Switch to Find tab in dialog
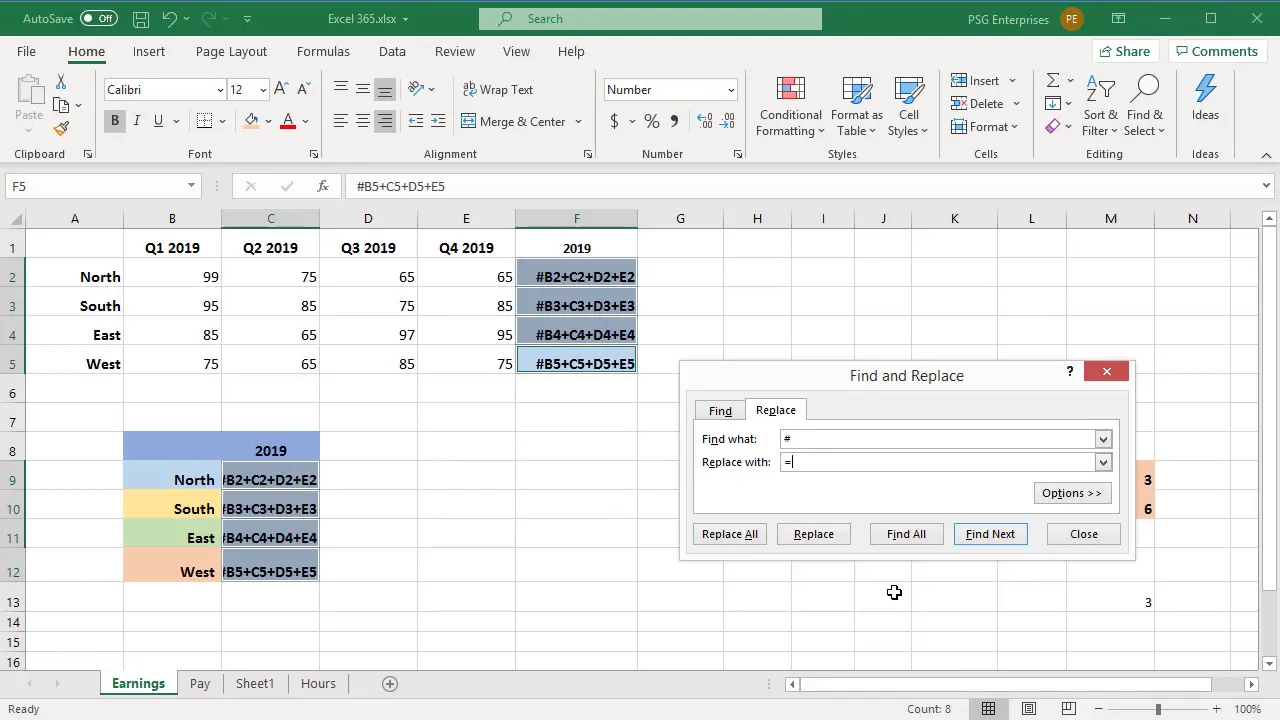 click(x=720, y=411)
